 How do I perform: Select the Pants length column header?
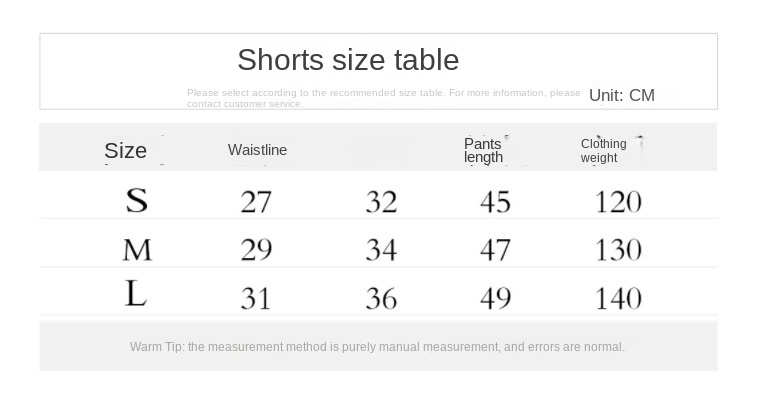[483, 150]
